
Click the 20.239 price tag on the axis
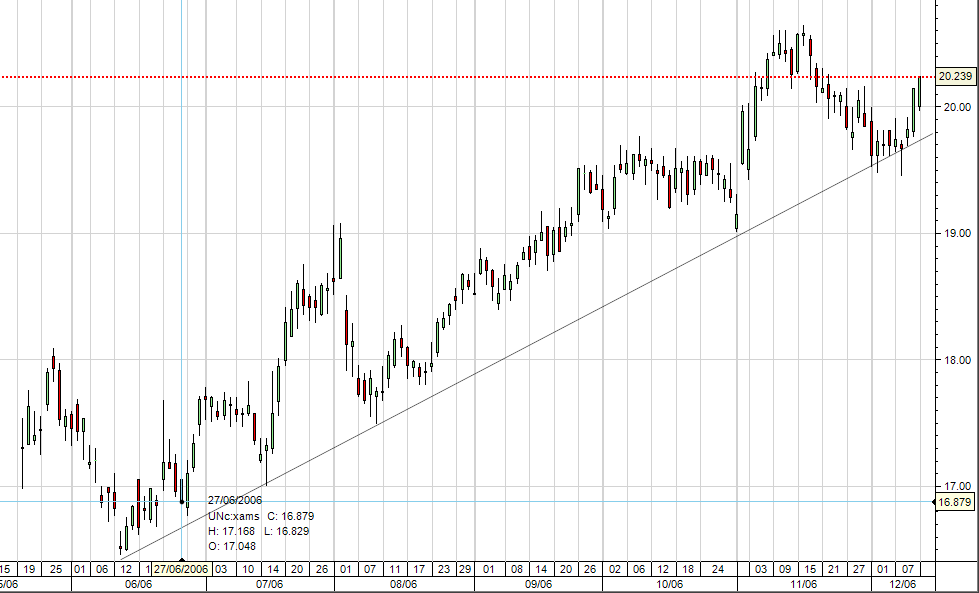(955, 77)
